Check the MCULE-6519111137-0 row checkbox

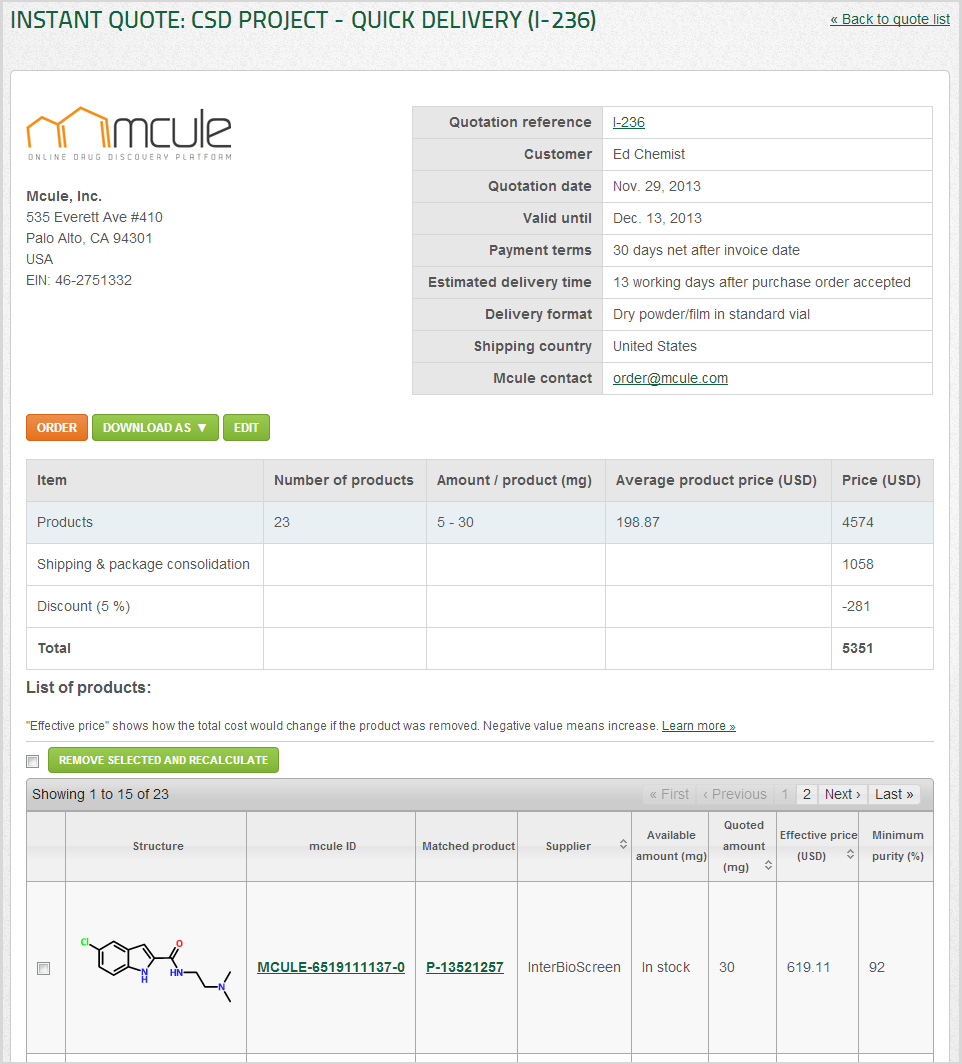coord(42,967)
